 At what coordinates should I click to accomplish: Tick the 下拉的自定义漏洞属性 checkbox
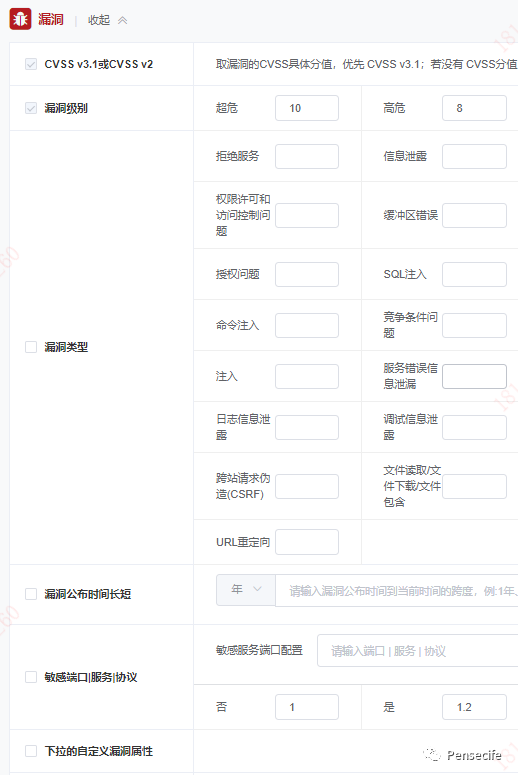(31, 751)
